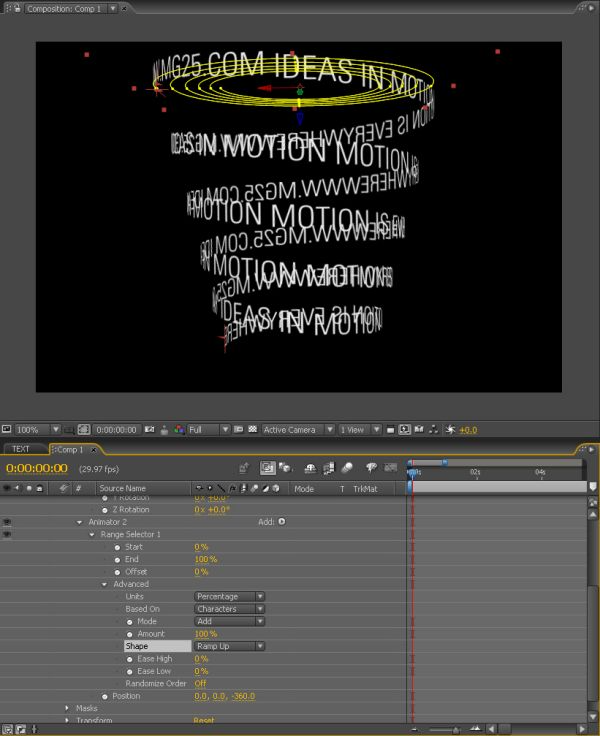Click the current time 0:00:00:00 display

coord(37,468)
